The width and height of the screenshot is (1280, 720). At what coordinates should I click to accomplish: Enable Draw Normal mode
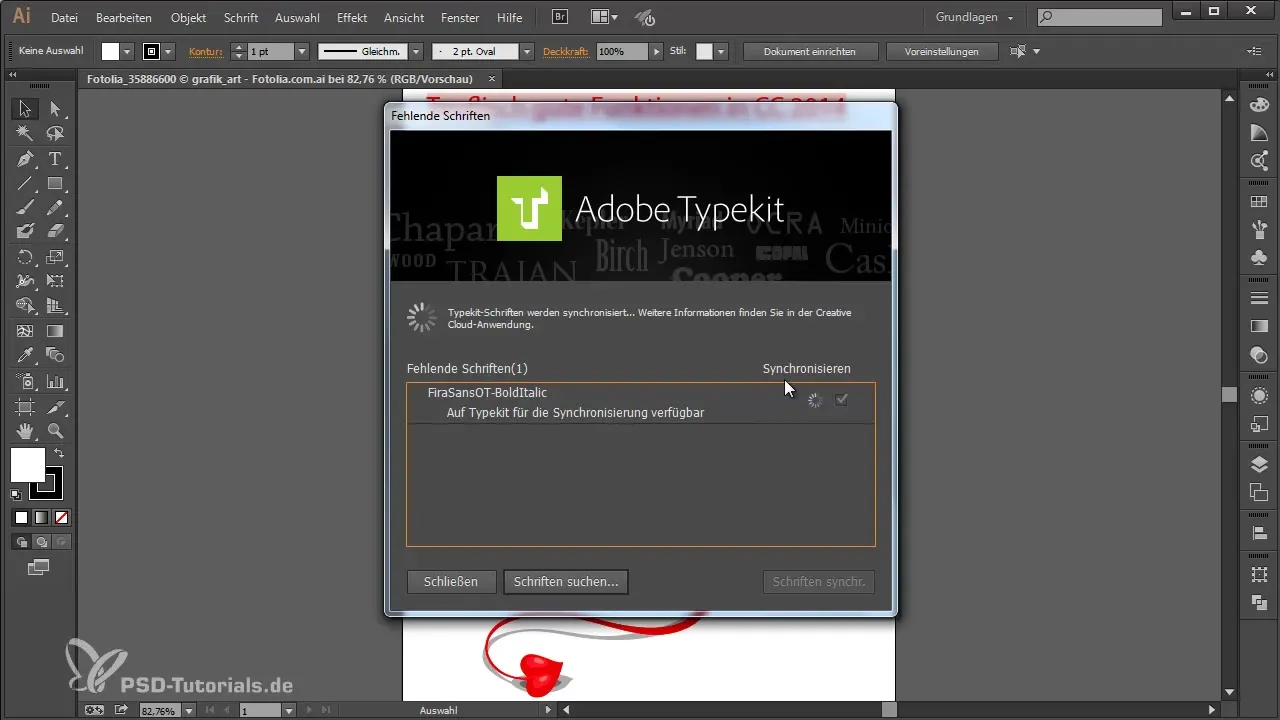click(21, 542)
